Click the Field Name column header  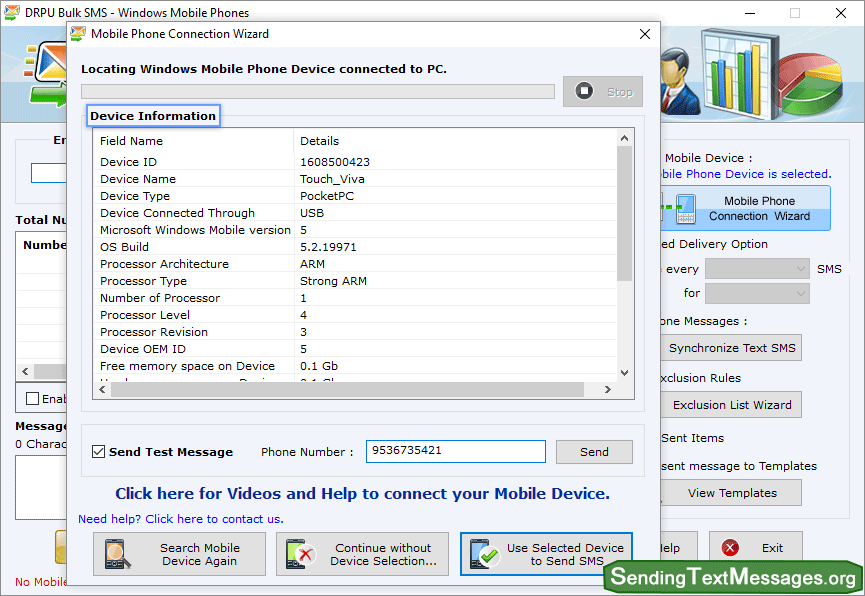[194, 141]
